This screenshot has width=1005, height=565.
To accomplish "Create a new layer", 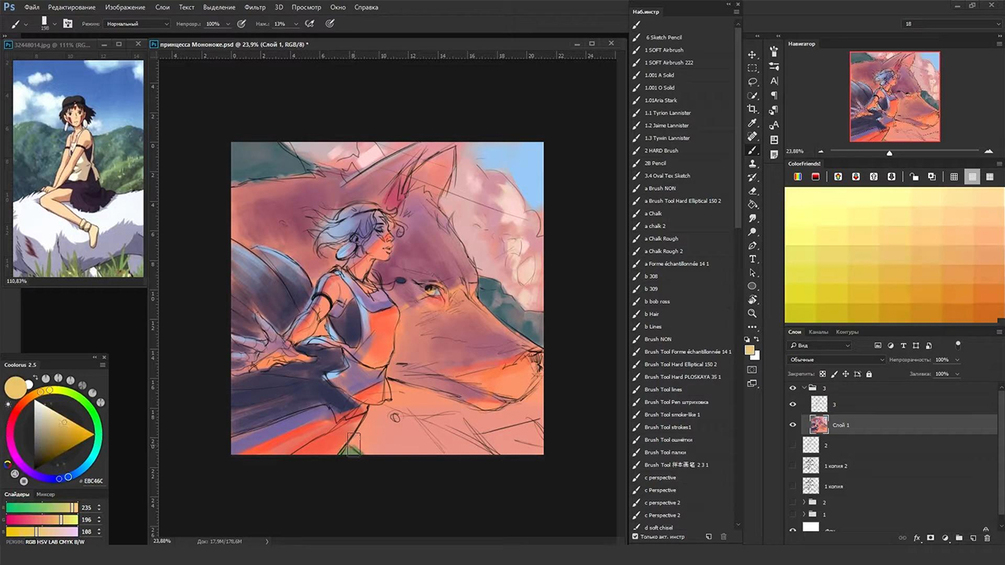I will pyautogui.click(x=973, y=538).
